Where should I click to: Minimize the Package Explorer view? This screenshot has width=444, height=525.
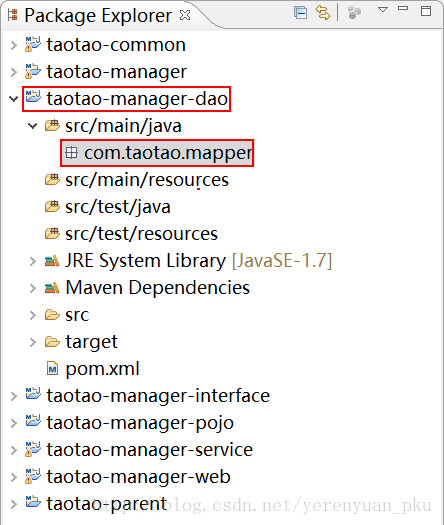point(403,8)
